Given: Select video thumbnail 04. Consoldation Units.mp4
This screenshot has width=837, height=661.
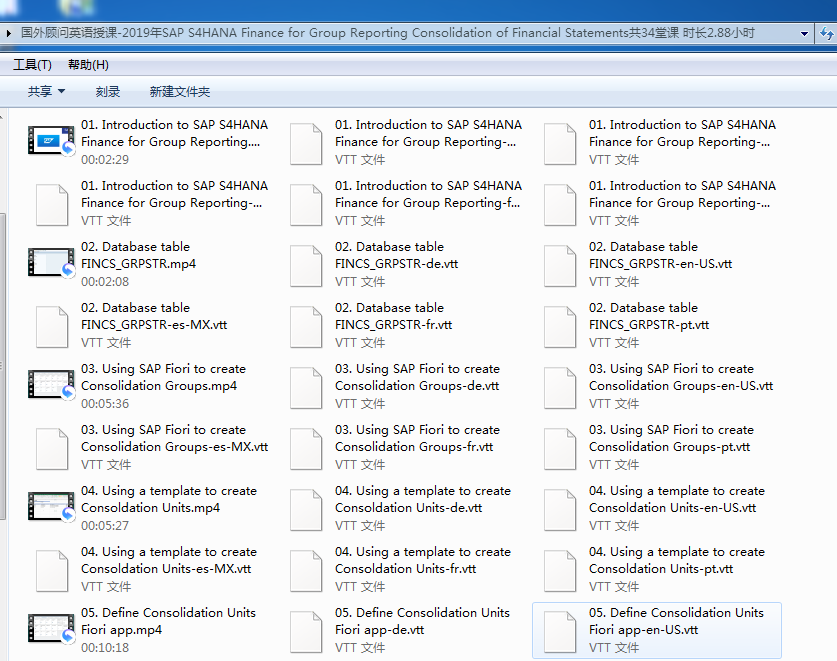Looking at the screenshot, I should click(51, 506).
